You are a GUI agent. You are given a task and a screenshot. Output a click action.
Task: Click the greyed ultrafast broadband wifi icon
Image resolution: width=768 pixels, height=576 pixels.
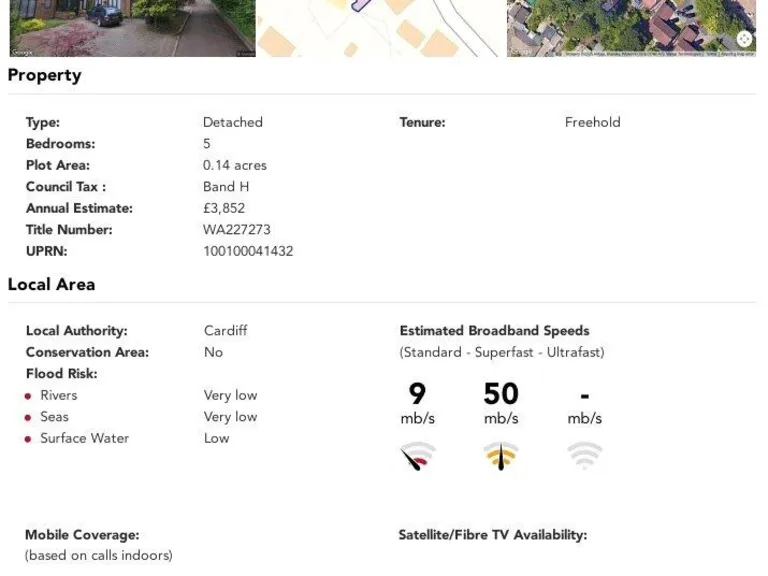585,456
